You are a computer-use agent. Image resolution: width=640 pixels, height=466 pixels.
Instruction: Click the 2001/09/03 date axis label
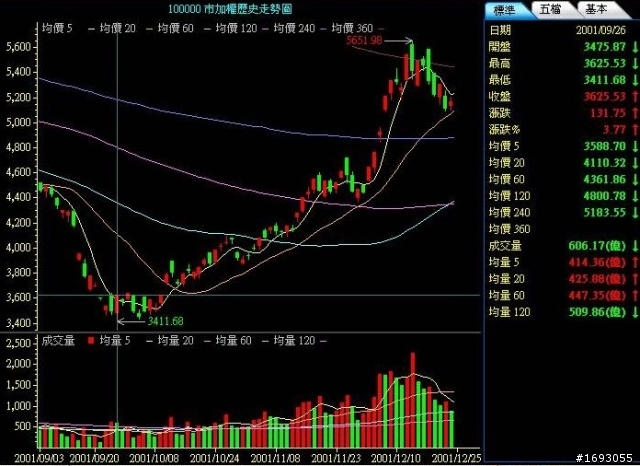(x=39, y=458)
